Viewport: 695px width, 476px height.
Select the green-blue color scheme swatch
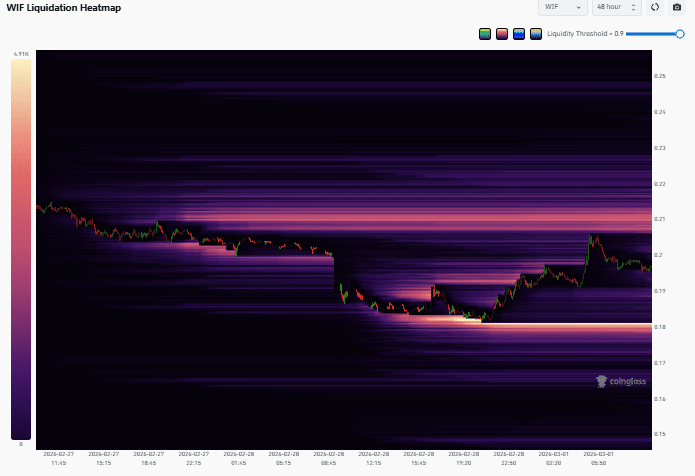485,33
